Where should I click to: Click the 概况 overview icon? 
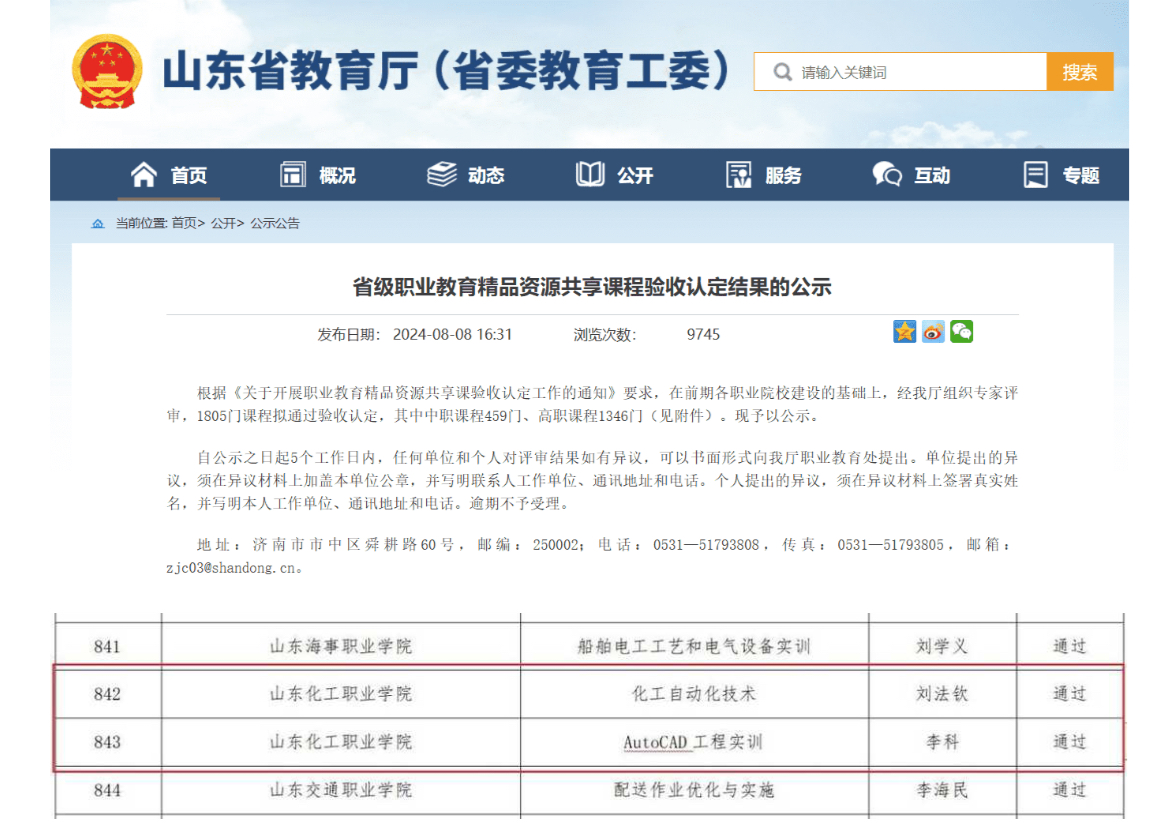[x=293, y=175]
